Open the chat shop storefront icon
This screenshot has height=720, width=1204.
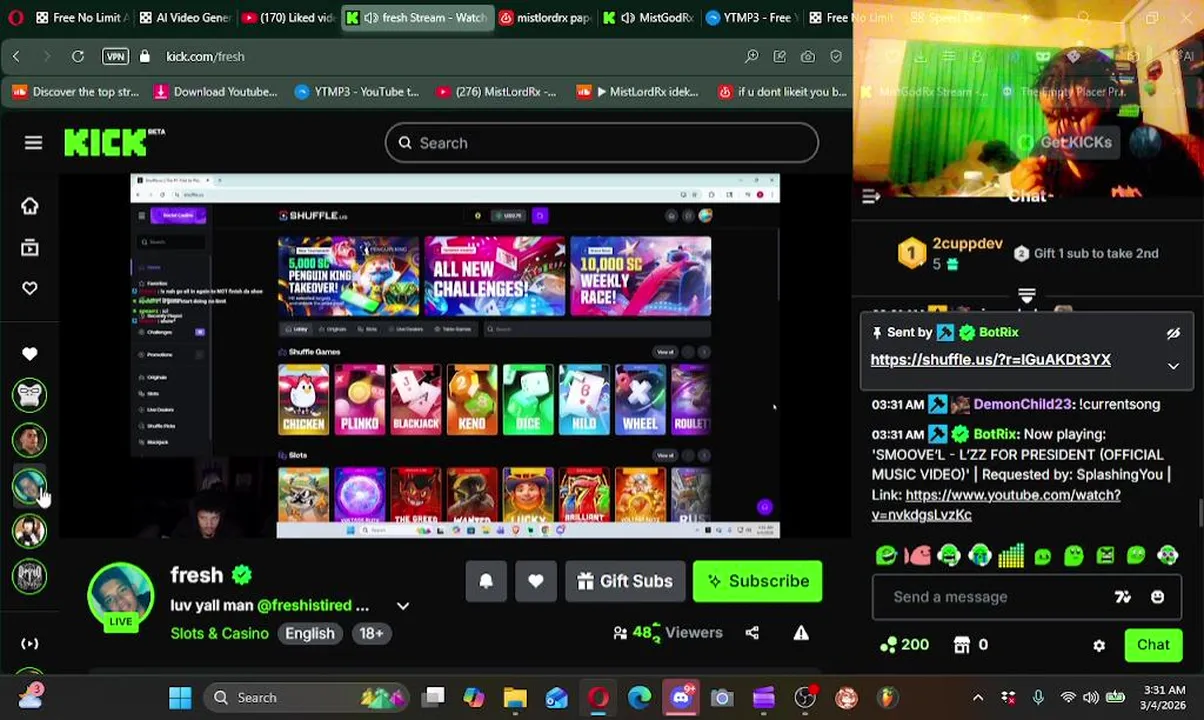(x=962, y=645)
